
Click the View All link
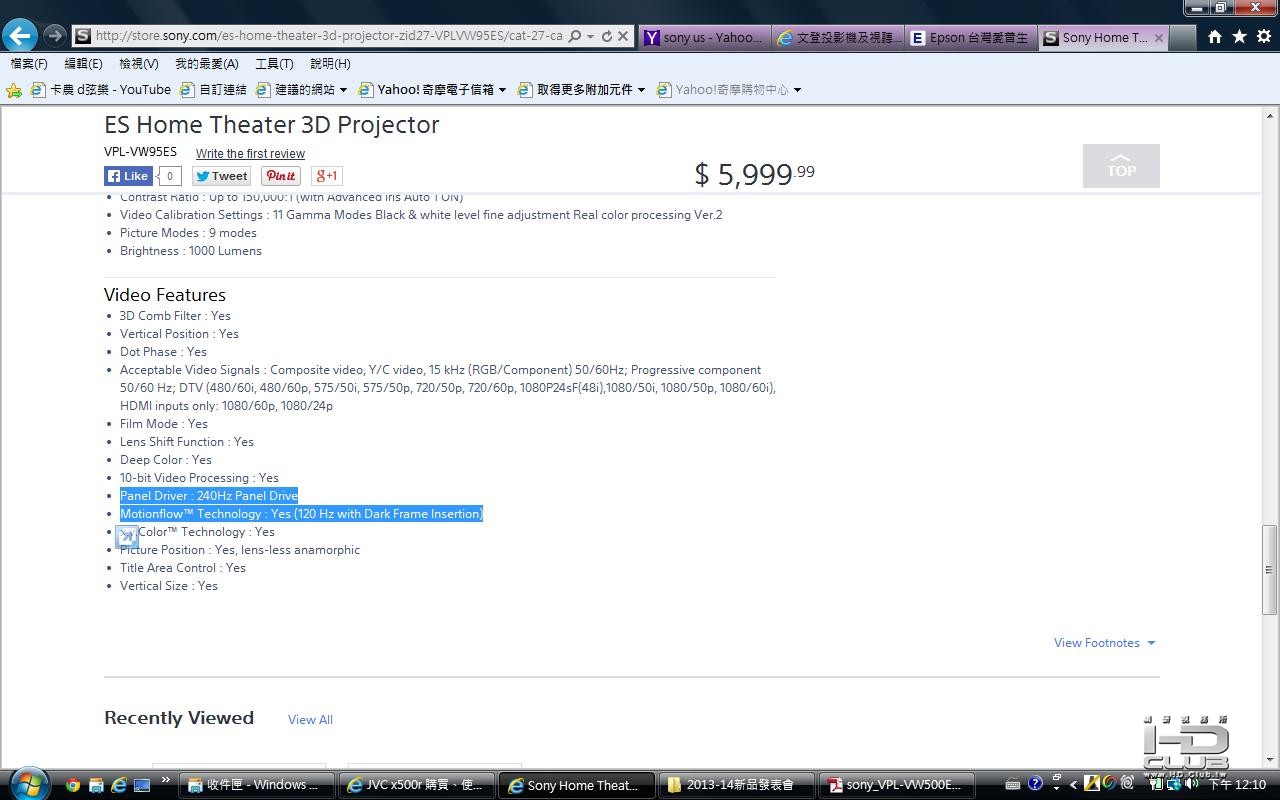click(x=310, y=719)
